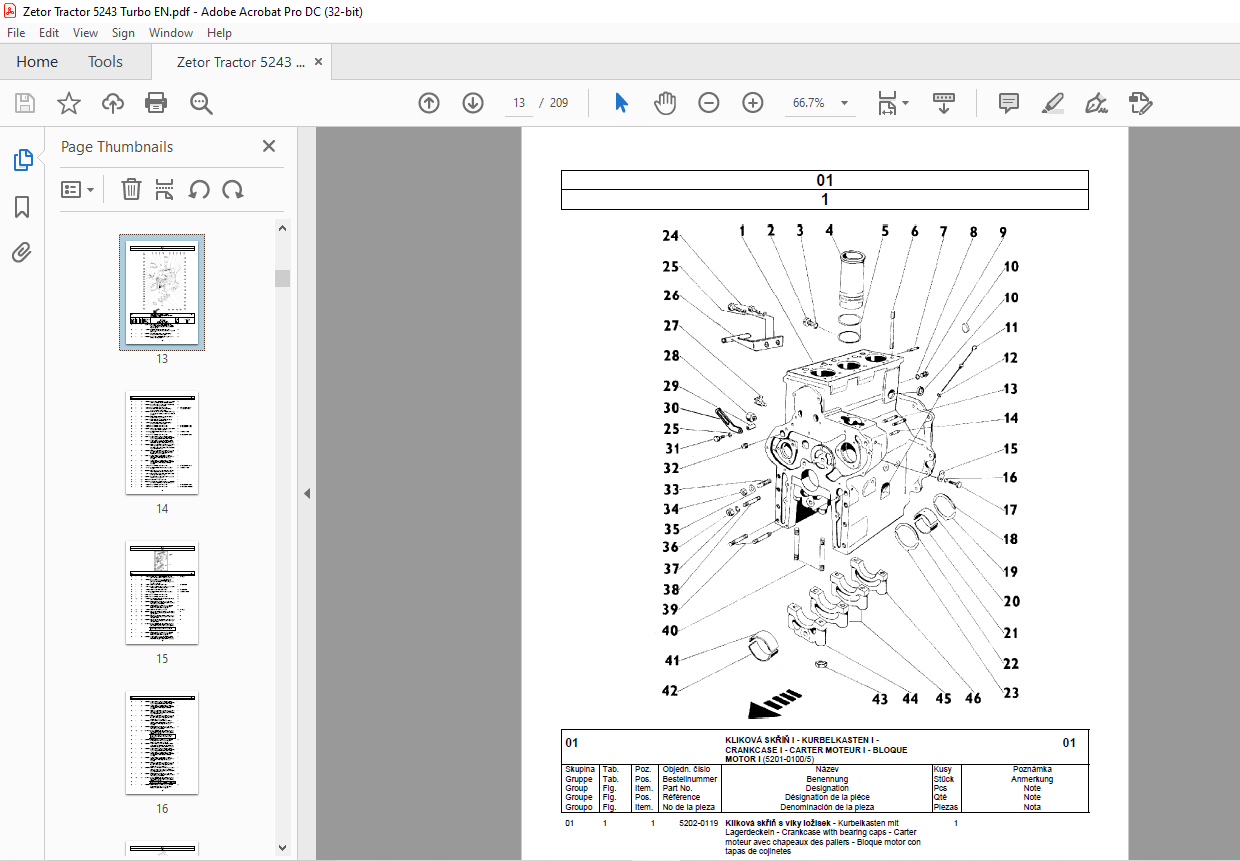The height and width of the screenshot is (861, 1240).
Task: Open the Help menu
Action: [219, 33]
